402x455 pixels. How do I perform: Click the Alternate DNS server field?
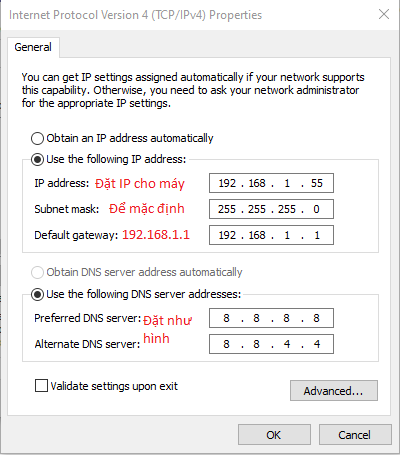point(271,344)
